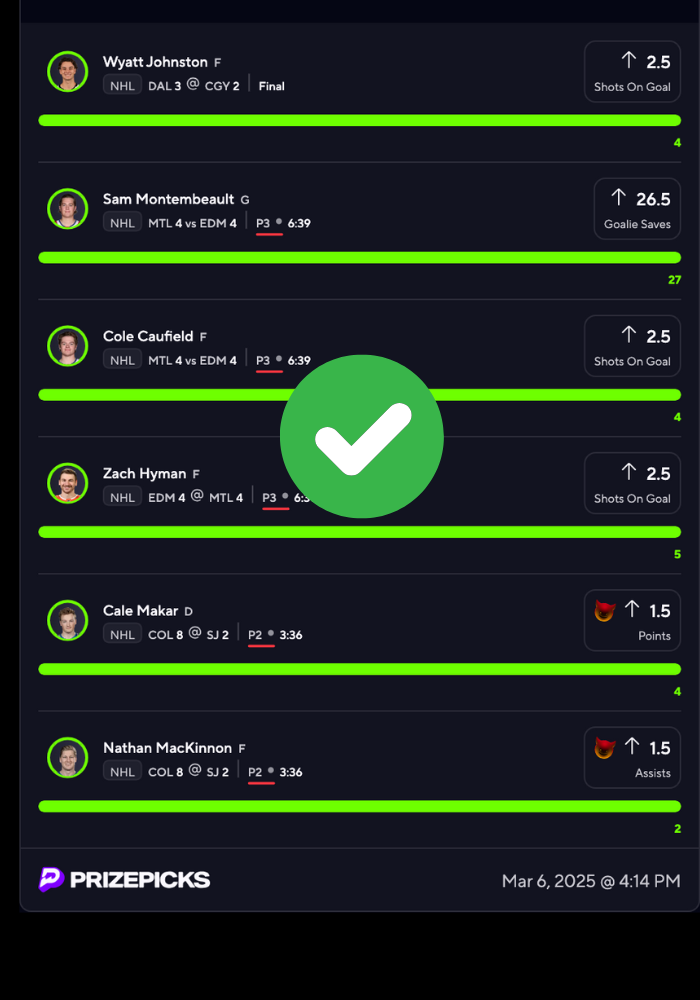Click Cale Makar's player avatar

(68, 620)
